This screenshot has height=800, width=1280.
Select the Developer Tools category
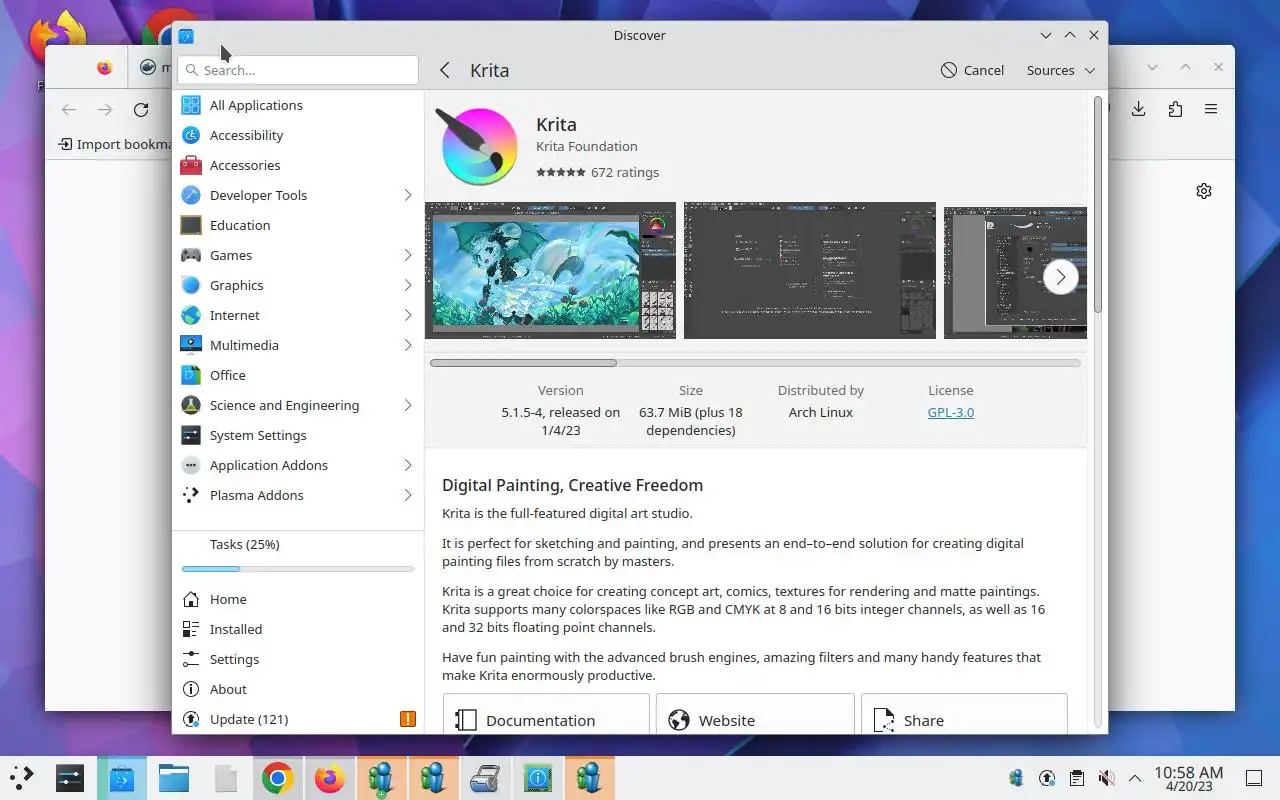[x=298, y=195]
